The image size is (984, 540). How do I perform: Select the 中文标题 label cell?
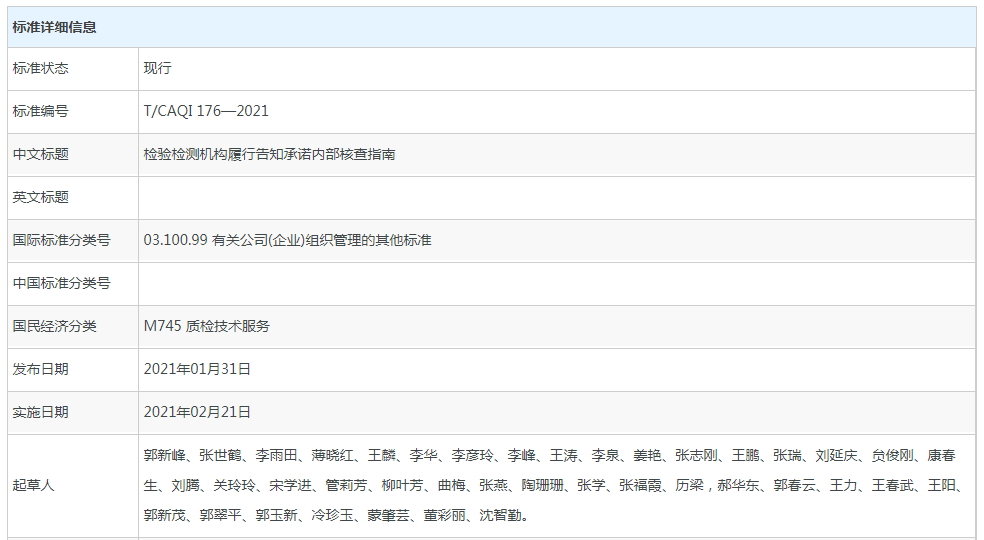tap(73, 154)
